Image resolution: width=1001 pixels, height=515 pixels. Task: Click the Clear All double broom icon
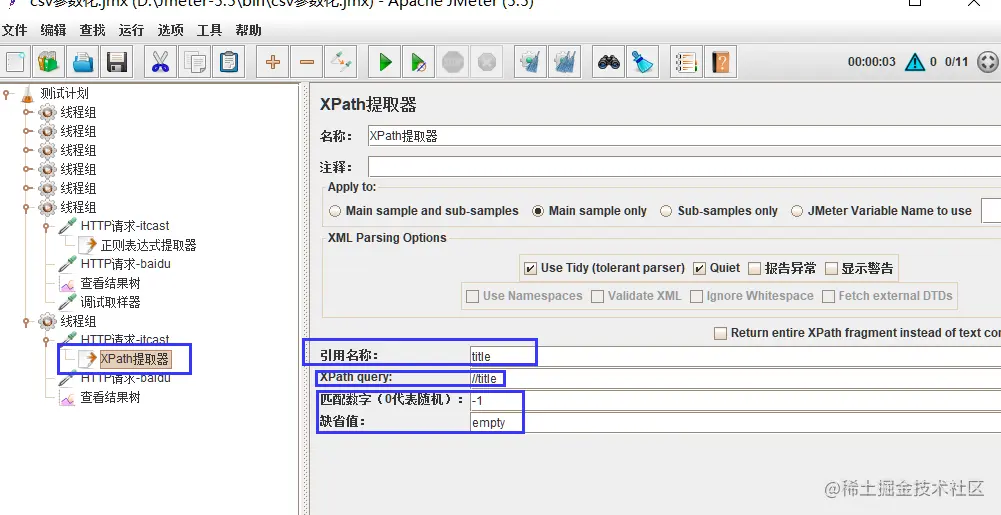564,62
